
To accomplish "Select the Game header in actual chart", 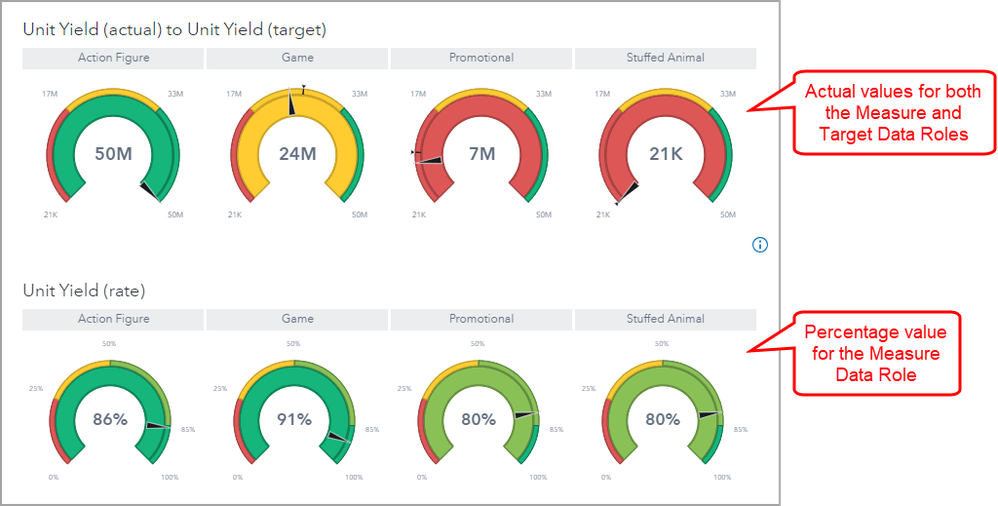I will 297,58.
